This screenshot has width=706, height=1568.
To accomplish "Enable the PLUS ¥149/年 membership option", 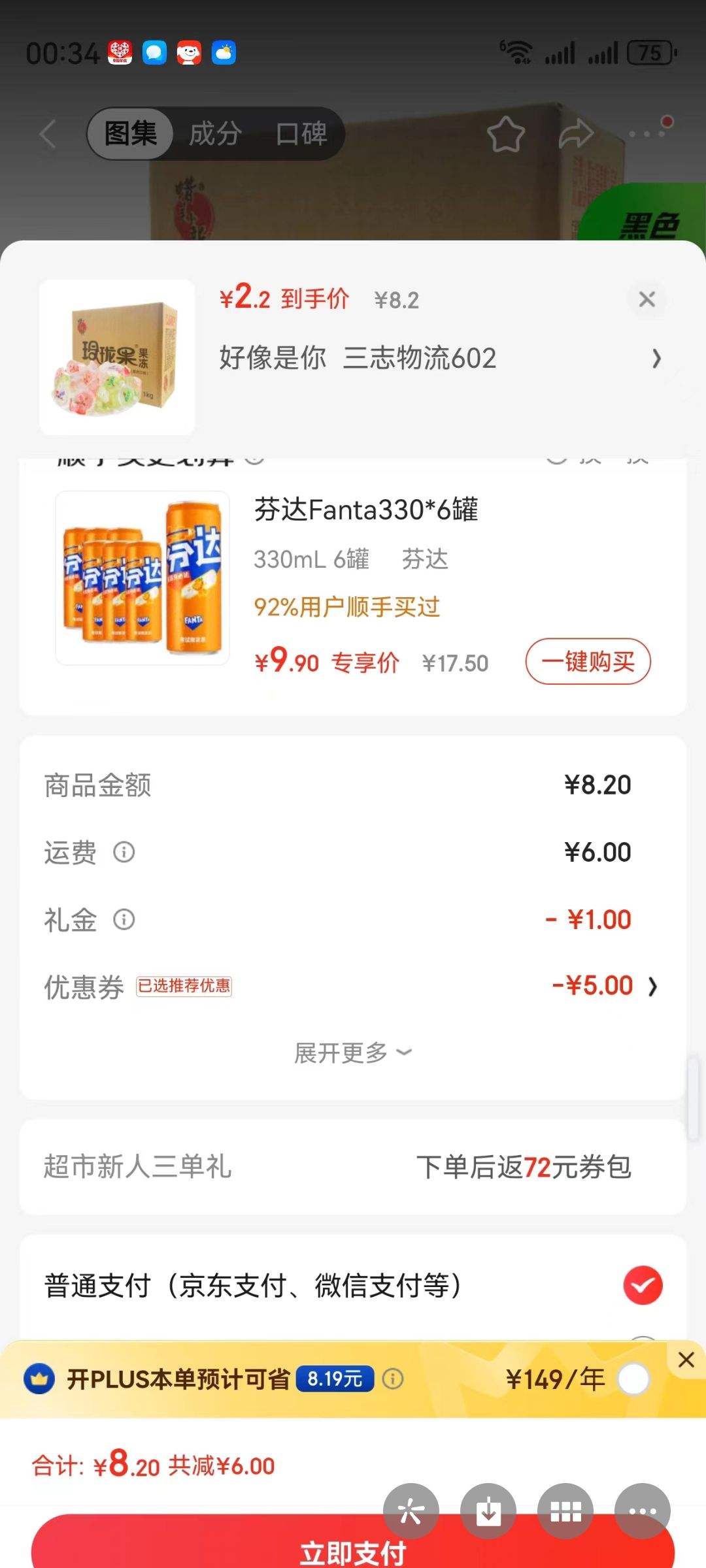I will click(633, 1379).
